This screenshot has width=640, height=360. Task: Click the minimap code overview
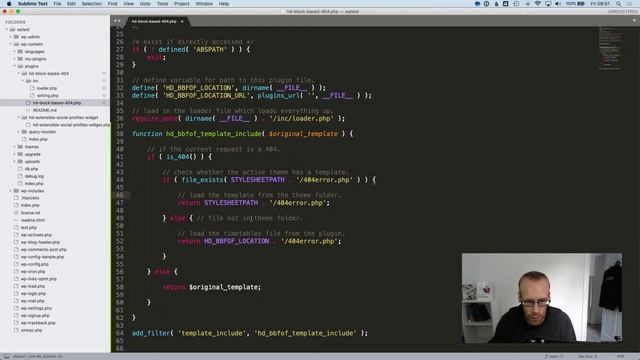pyautogui.click(x=610, y=48)
